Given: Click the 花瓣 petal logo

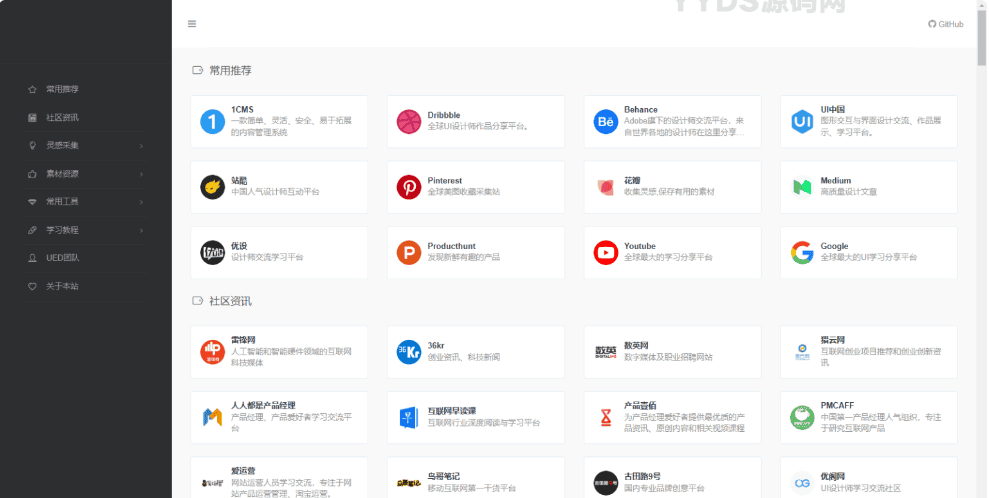Looking at the screenshot, I should 606,187.
